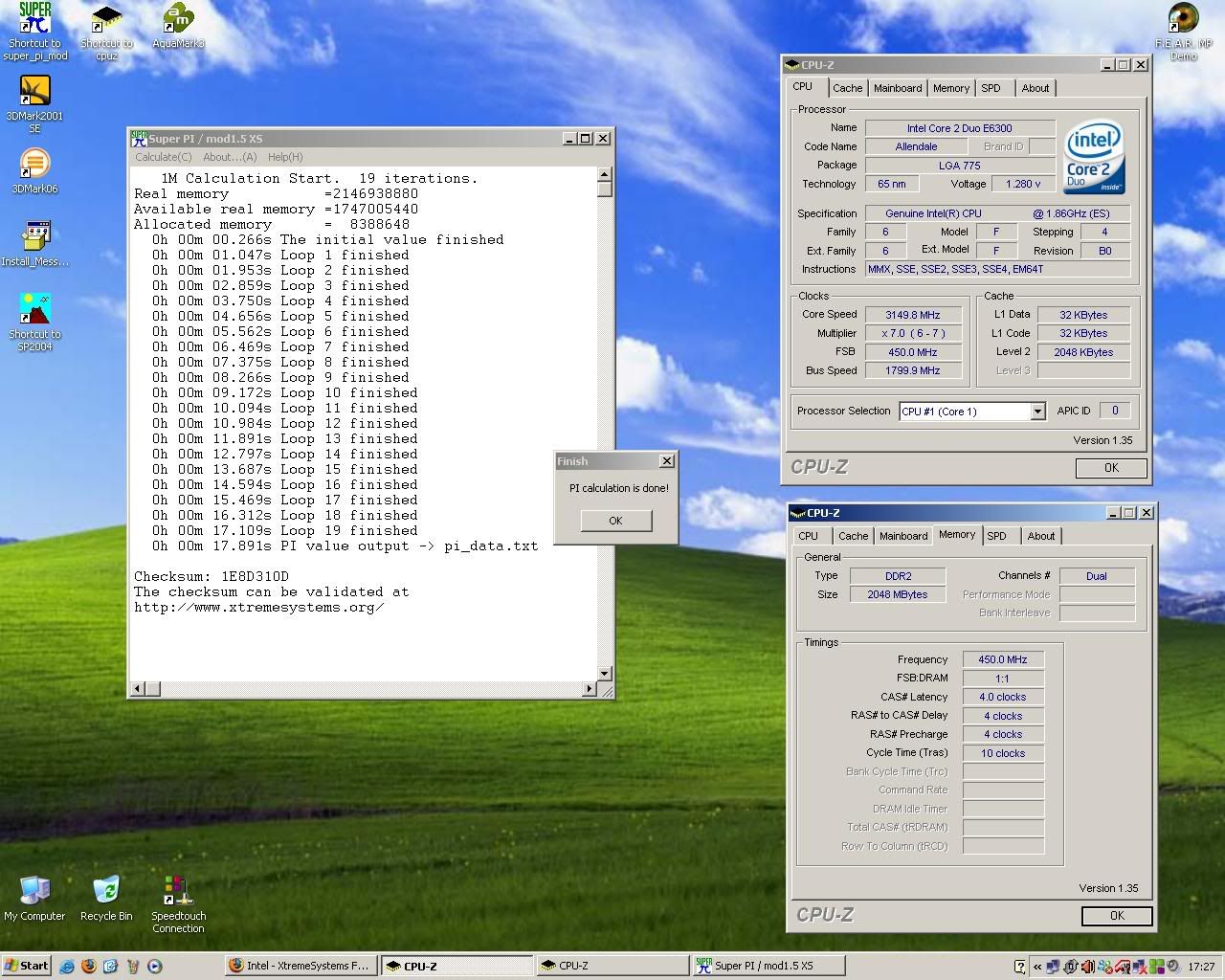Image resolution: width=1225 pixels, height=980 pixels.
Task: Click the Bus Speed value 1799.9 MHz
Action: tap(913, 370)
